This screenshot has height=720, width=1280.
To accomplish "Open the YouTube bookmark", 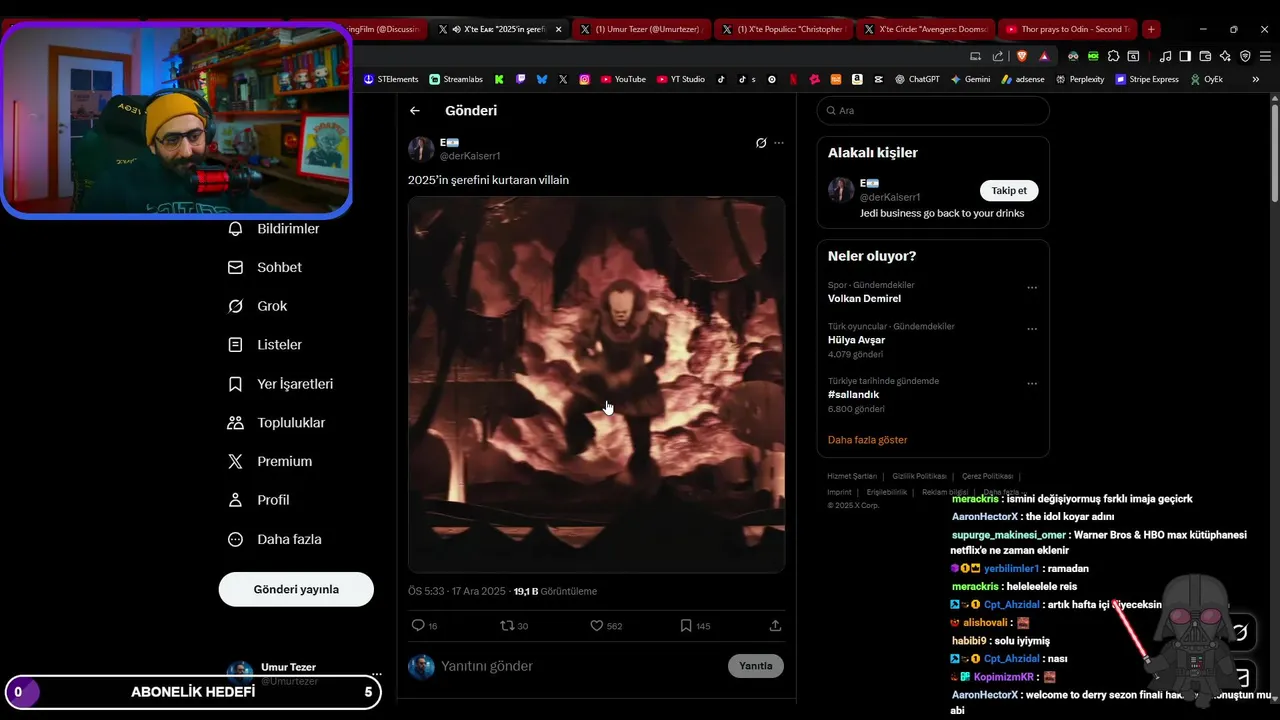I will tap(623, 79).
